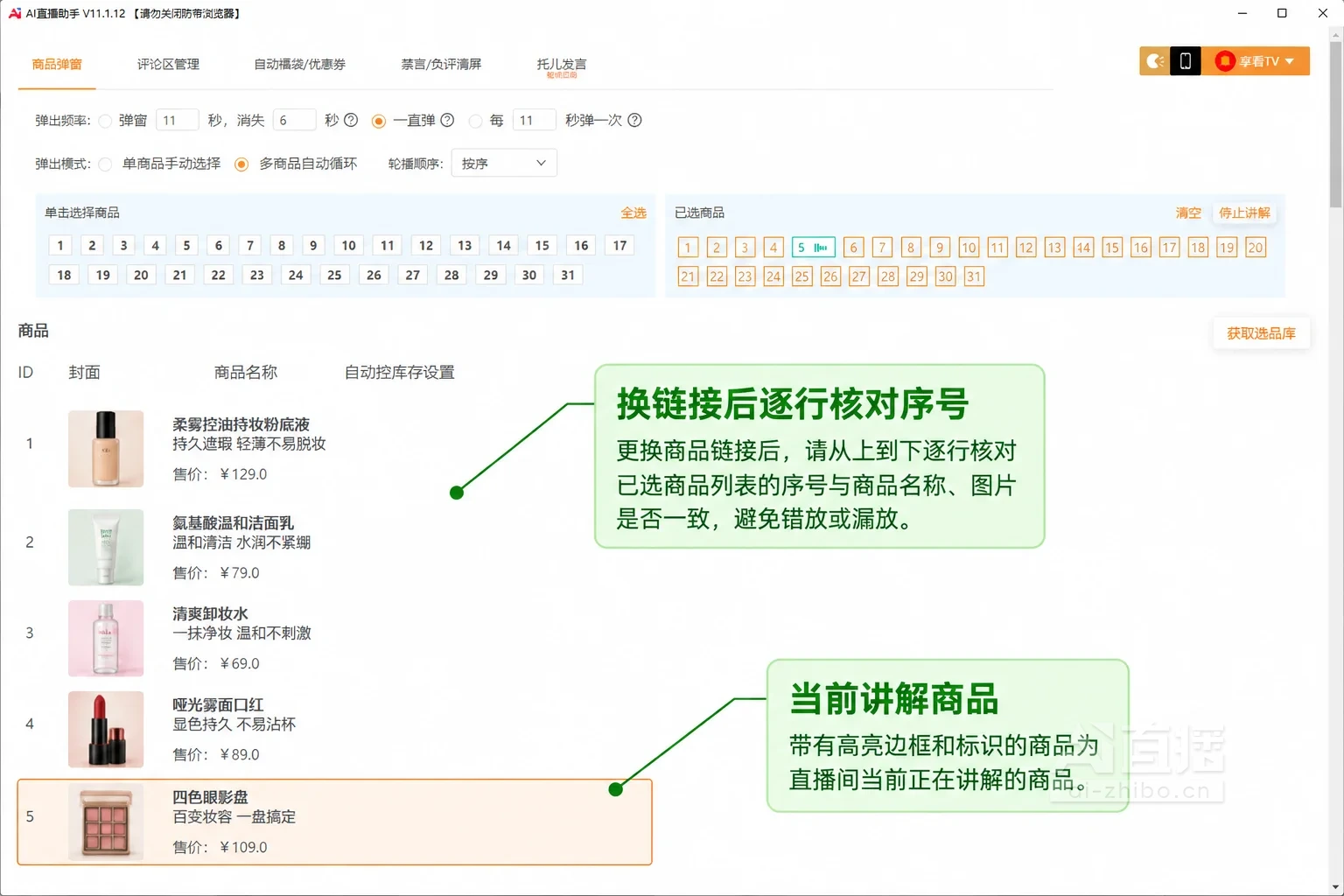1344x896 pixels.
Task: Select the 商品弹窗 tab
Action: pos(57,64)
